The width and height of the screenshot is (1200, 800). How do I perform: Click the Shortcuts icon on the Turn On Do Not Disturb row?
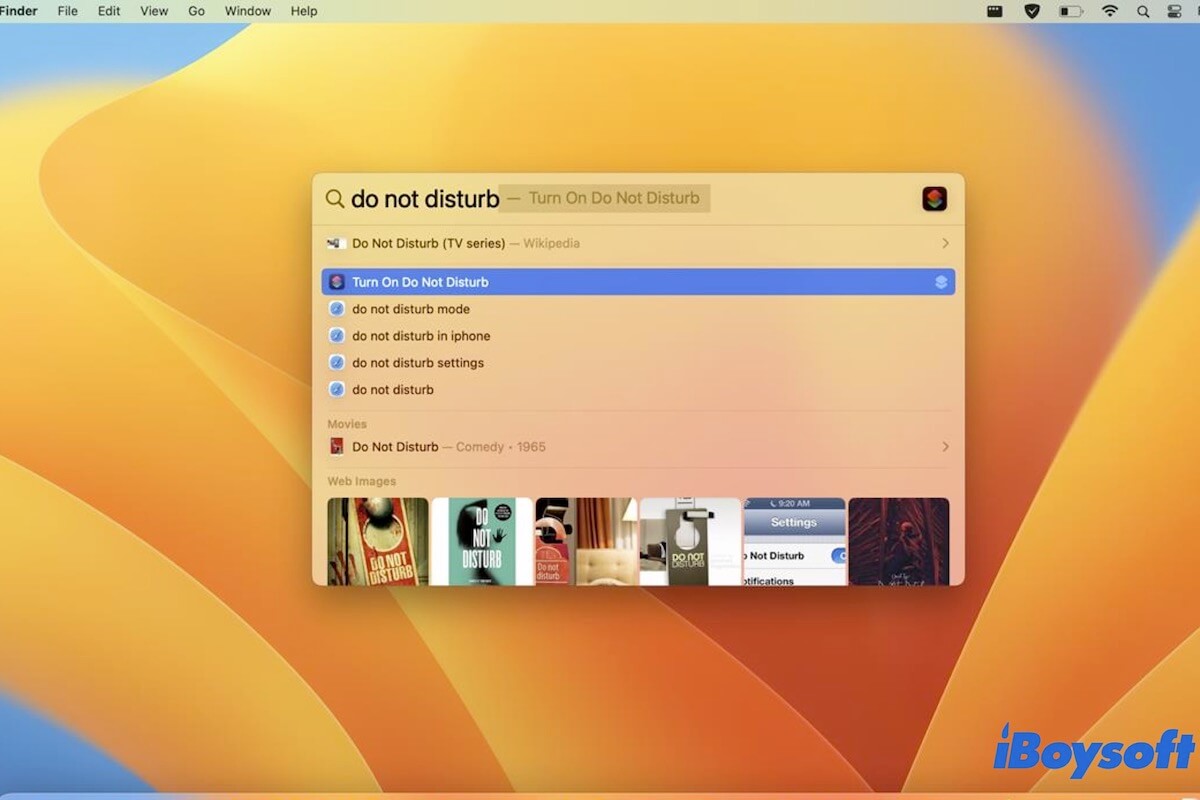(x=337, y=282)
